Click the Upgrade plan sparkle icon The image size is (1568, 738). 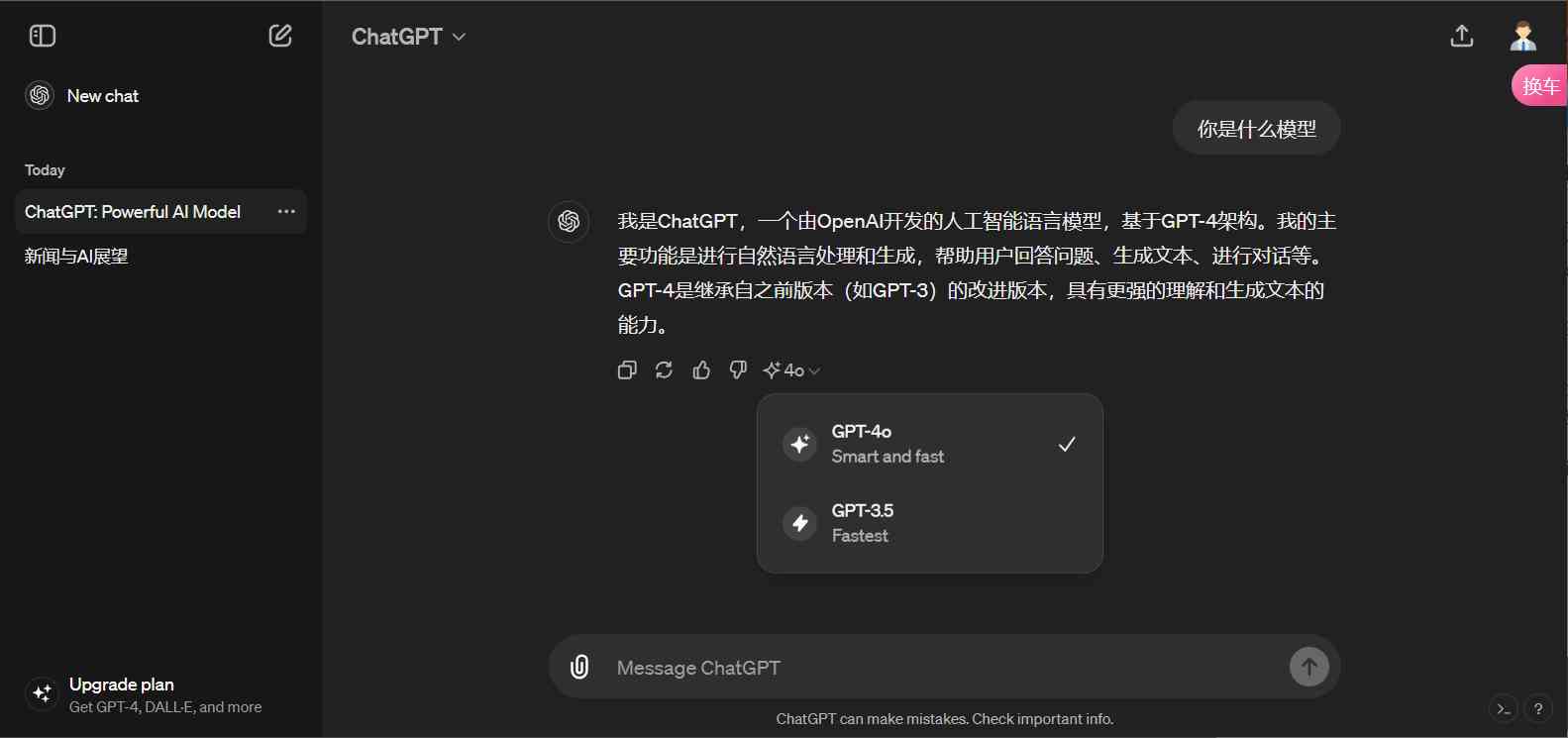[43, 693]
